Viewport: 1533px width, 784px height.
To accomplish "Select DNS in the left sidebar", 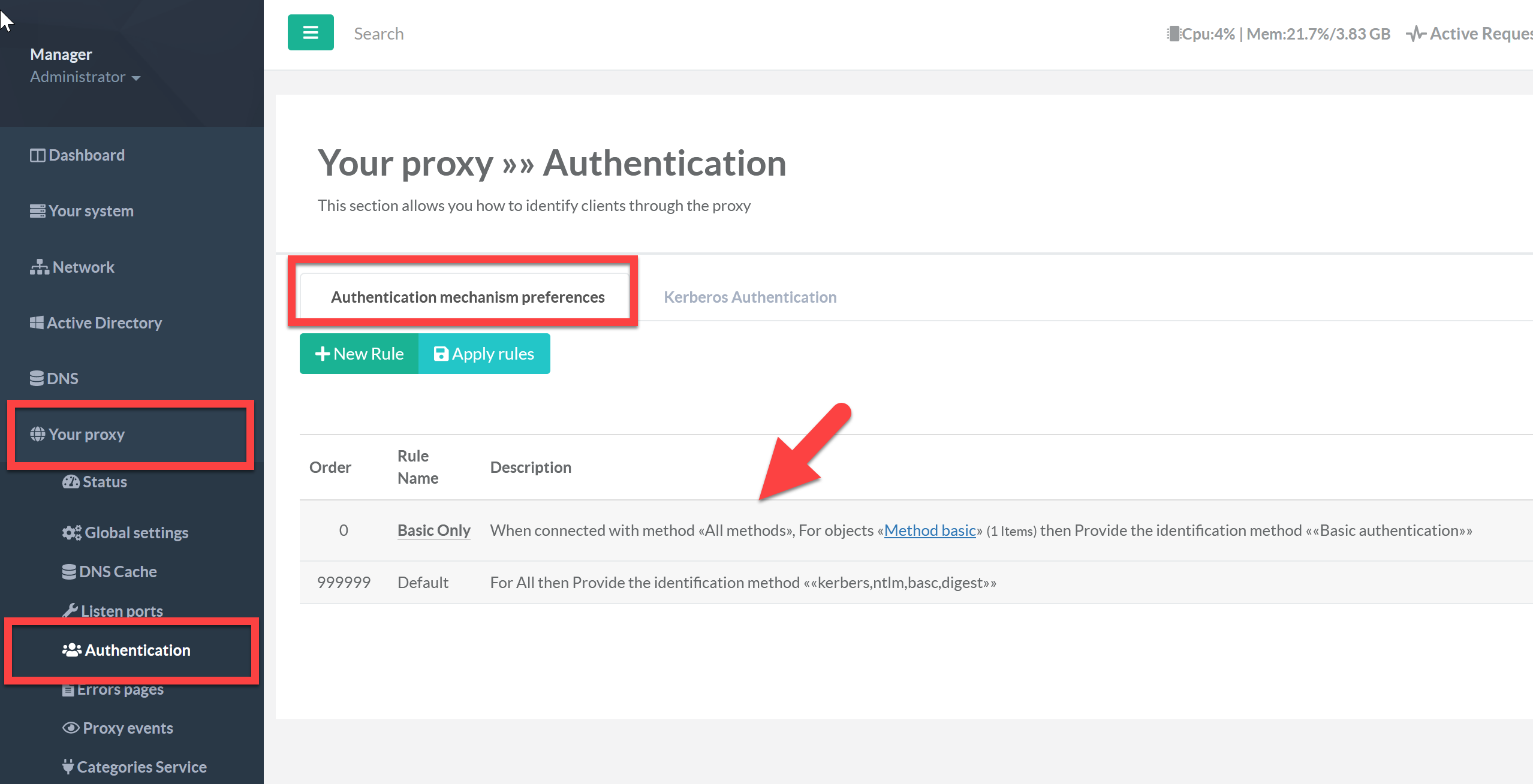I will tap(62, 379).
